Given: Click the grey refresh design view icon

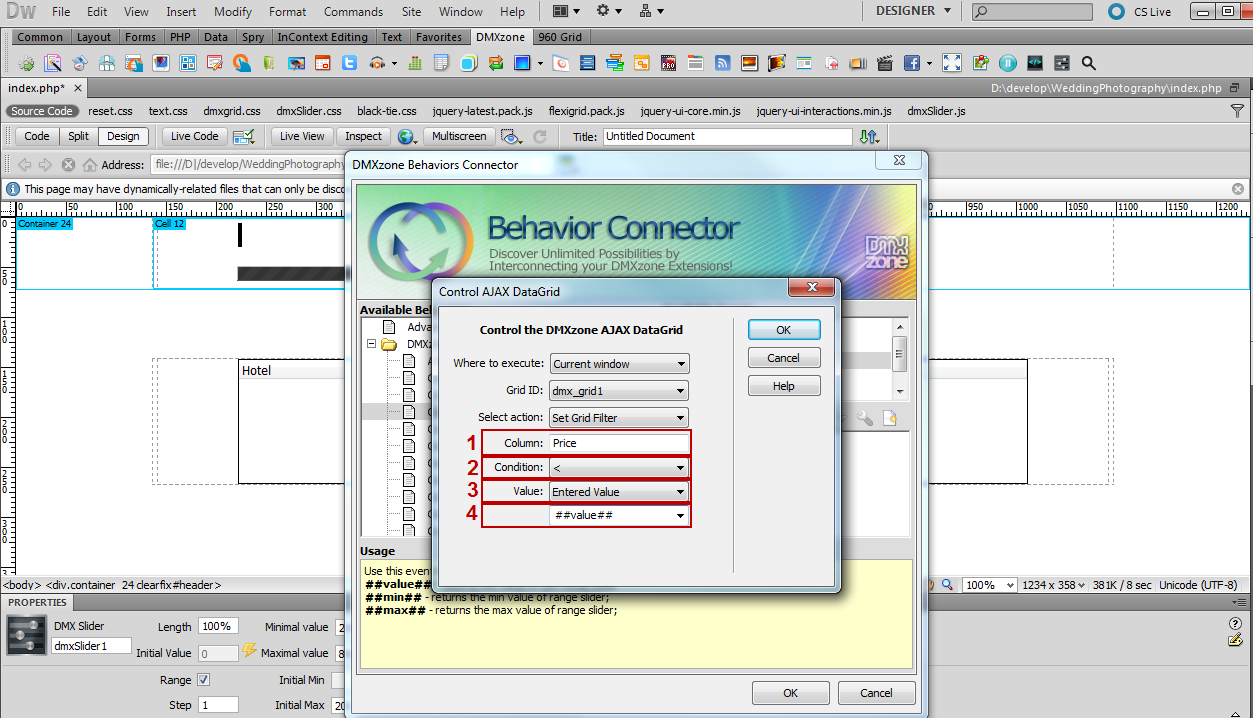Looking at the screenshot, I should tap(540, 136).
